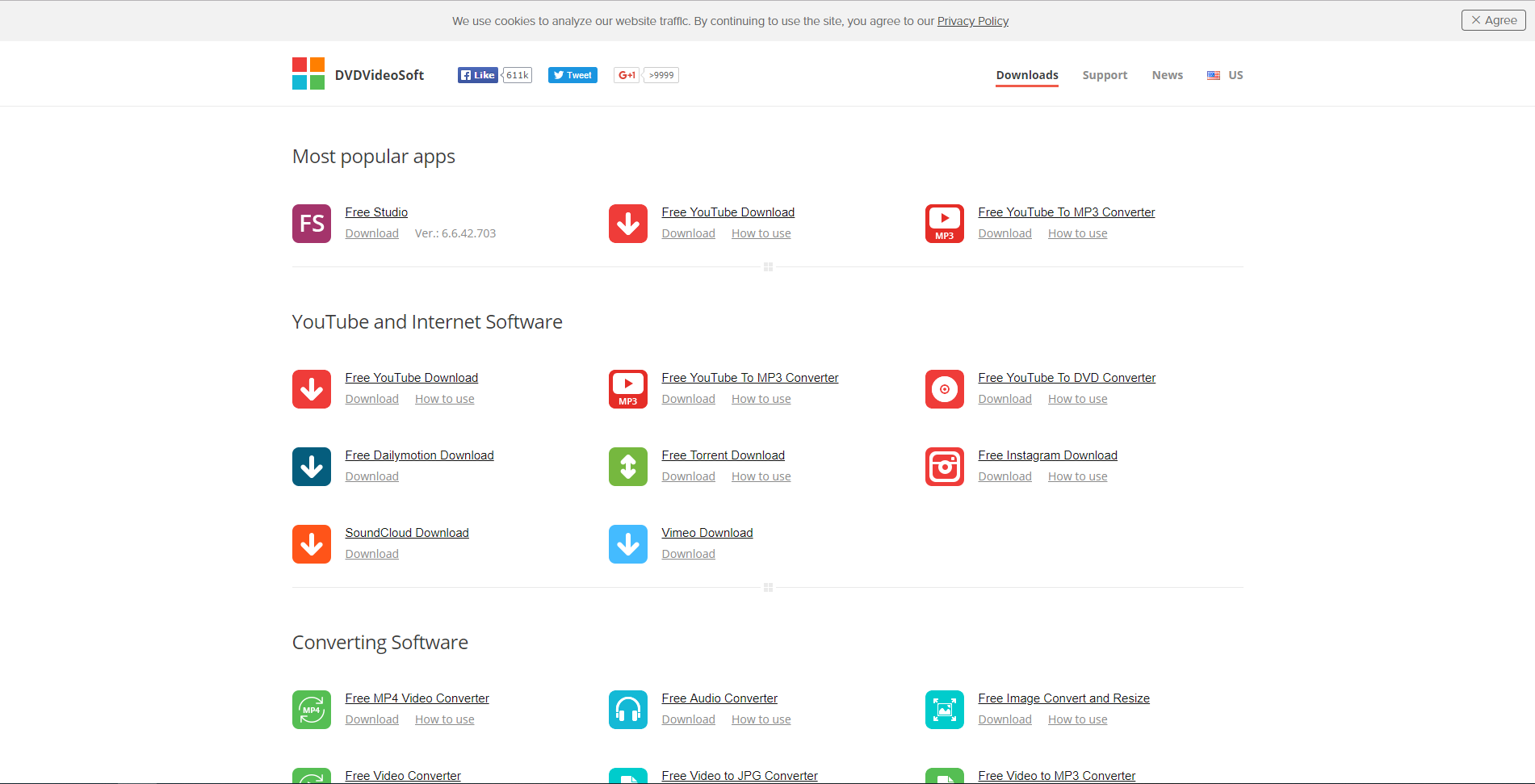Click the Tweet button

pos(572,75)
